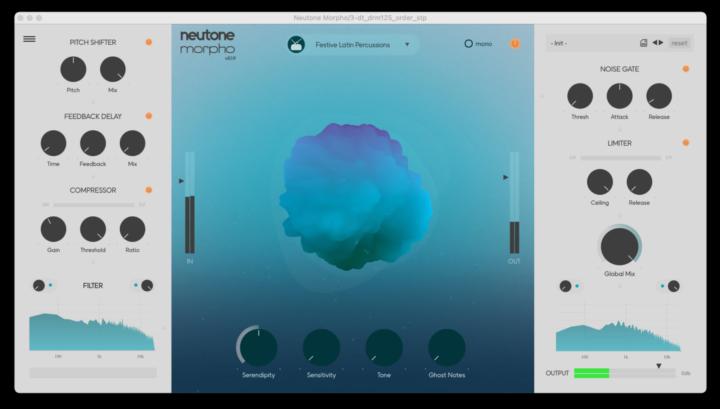Toggle blue dot beside left FILTER high-cut knob
Viewport: 720px width, 409px height.
tap(135, 285)
